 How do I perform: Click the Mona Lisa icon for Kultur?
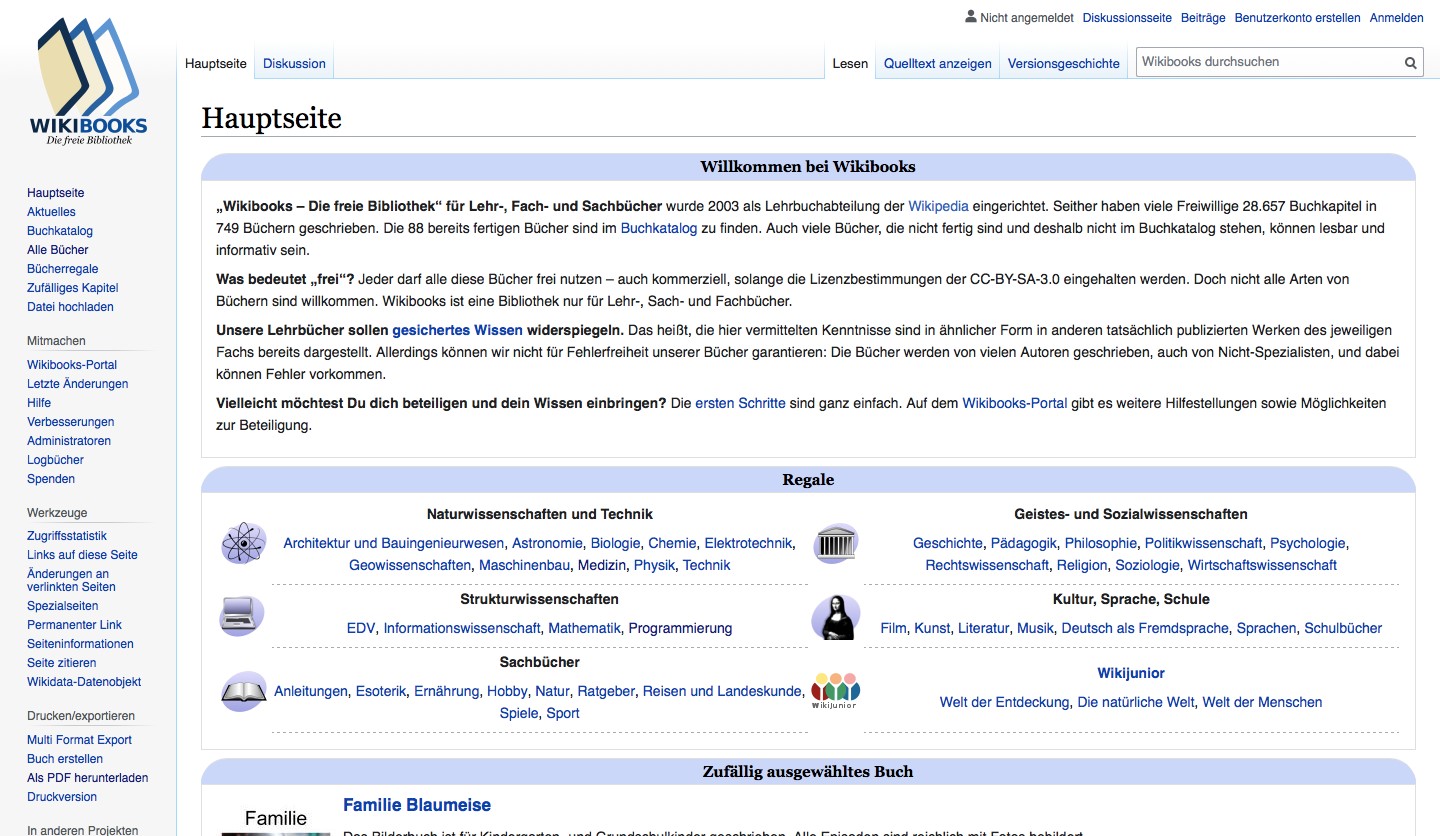(x=836, y=617)
